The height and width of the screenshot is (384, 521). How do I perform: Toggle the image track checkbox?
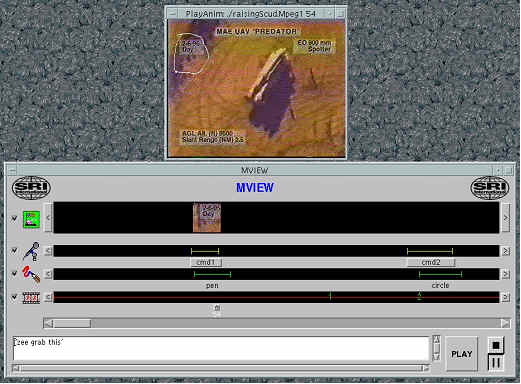14,219
